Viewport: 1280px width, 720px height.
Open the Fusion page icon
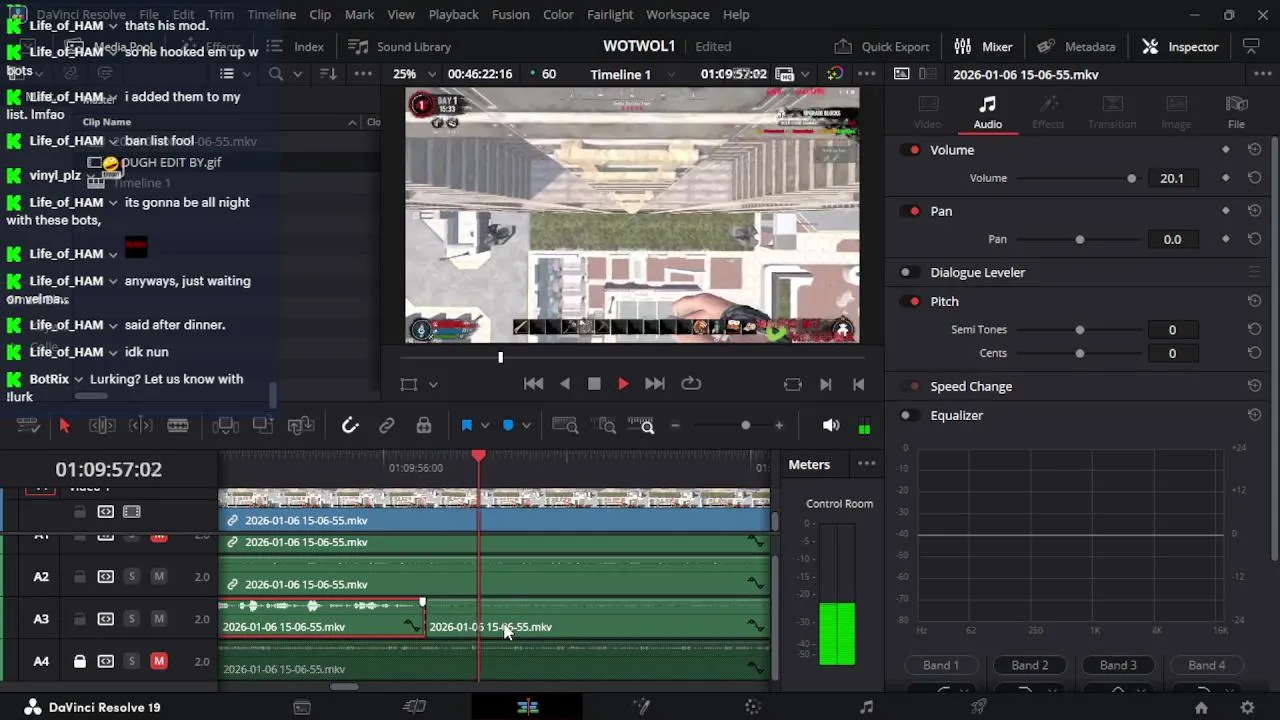click(641, 707)
